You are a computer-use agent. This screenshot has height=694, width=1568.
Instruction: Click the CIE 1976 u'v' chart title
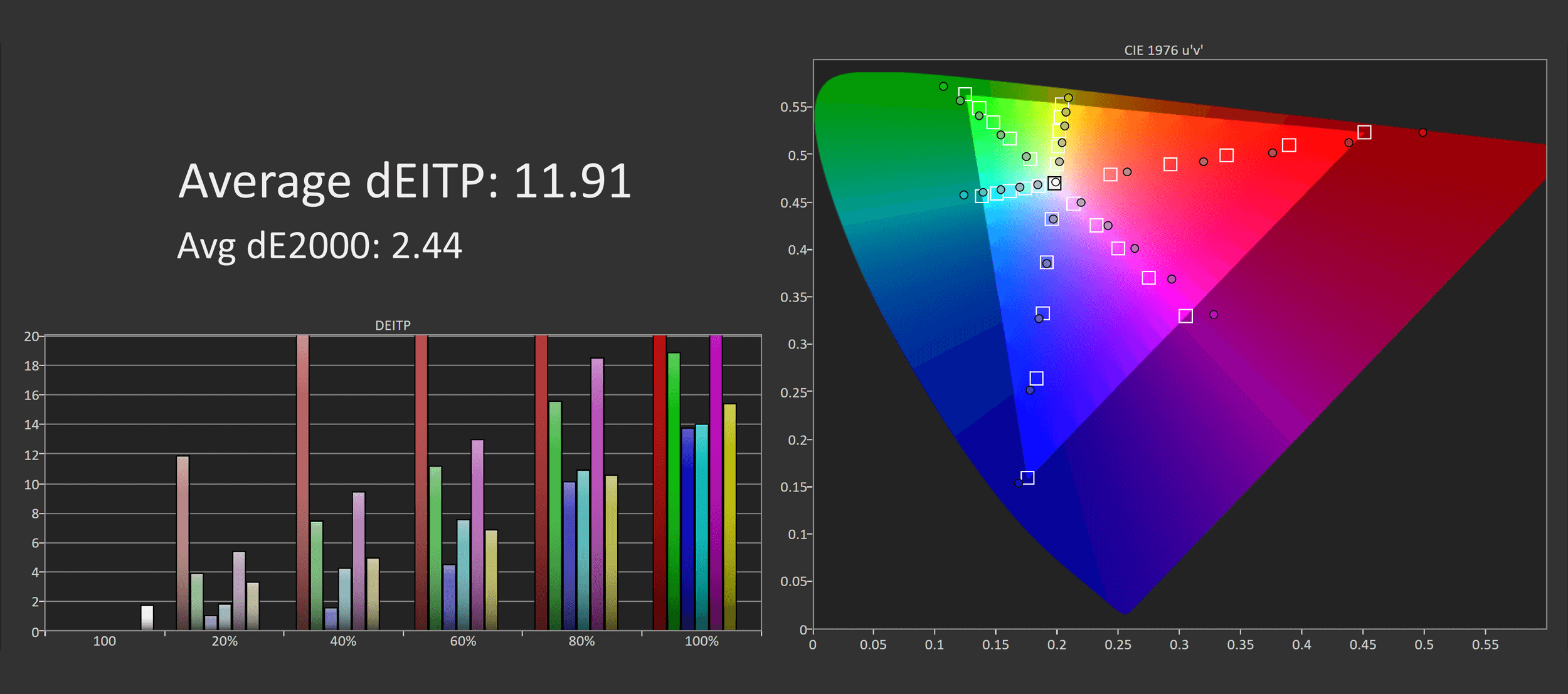tap(1163, 50)
